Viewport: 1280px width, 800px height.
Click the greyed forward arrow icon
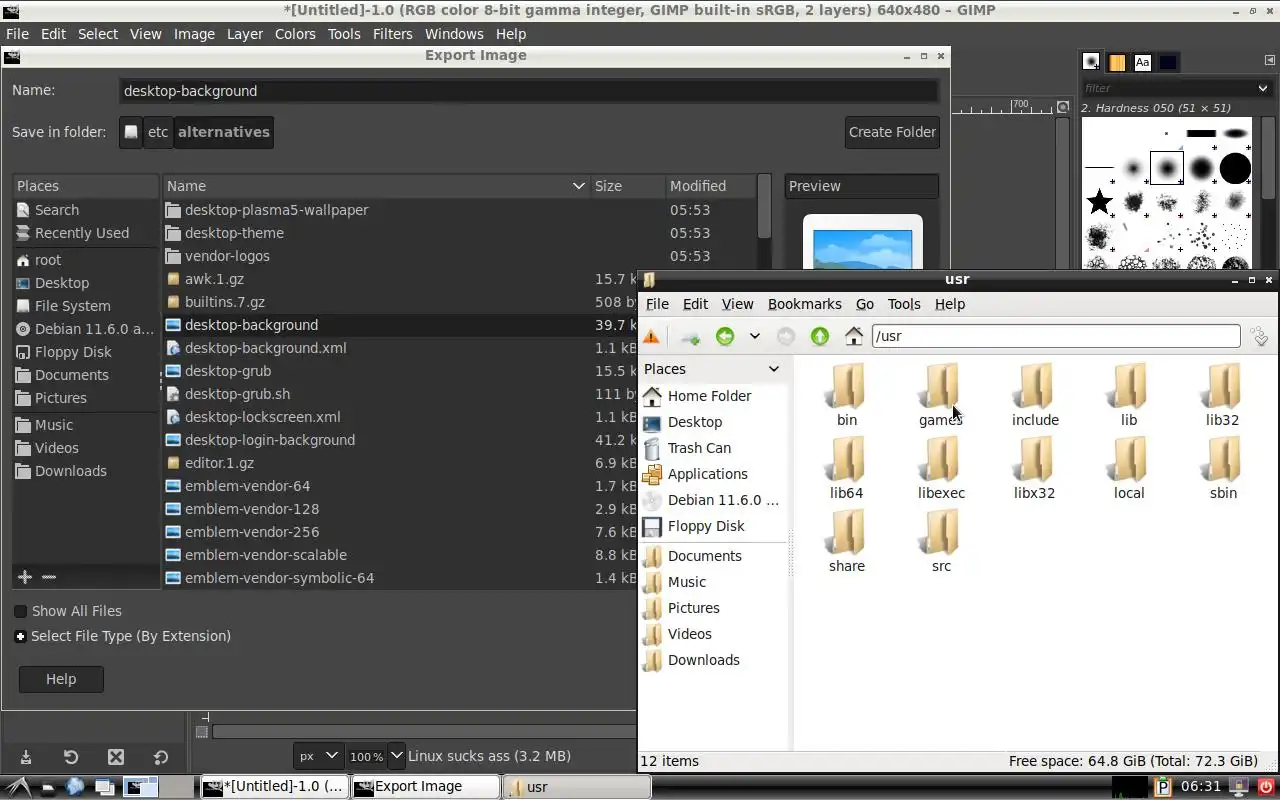point(786,337)
